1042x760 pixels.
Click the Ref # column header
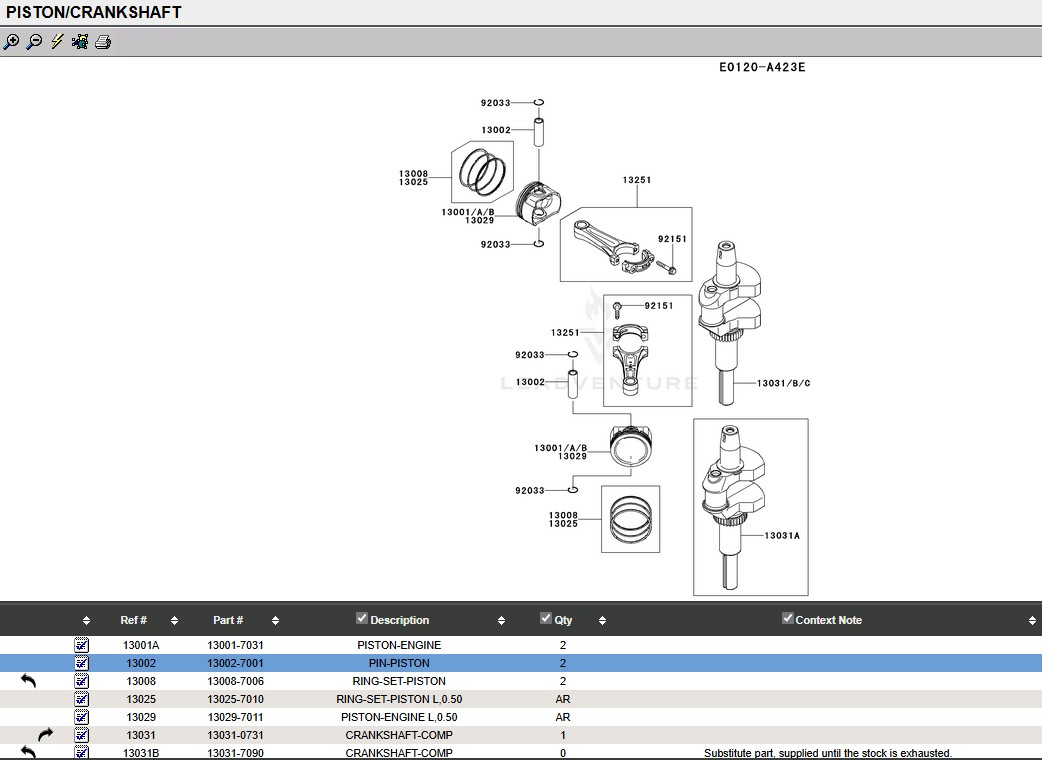[133, 620]
